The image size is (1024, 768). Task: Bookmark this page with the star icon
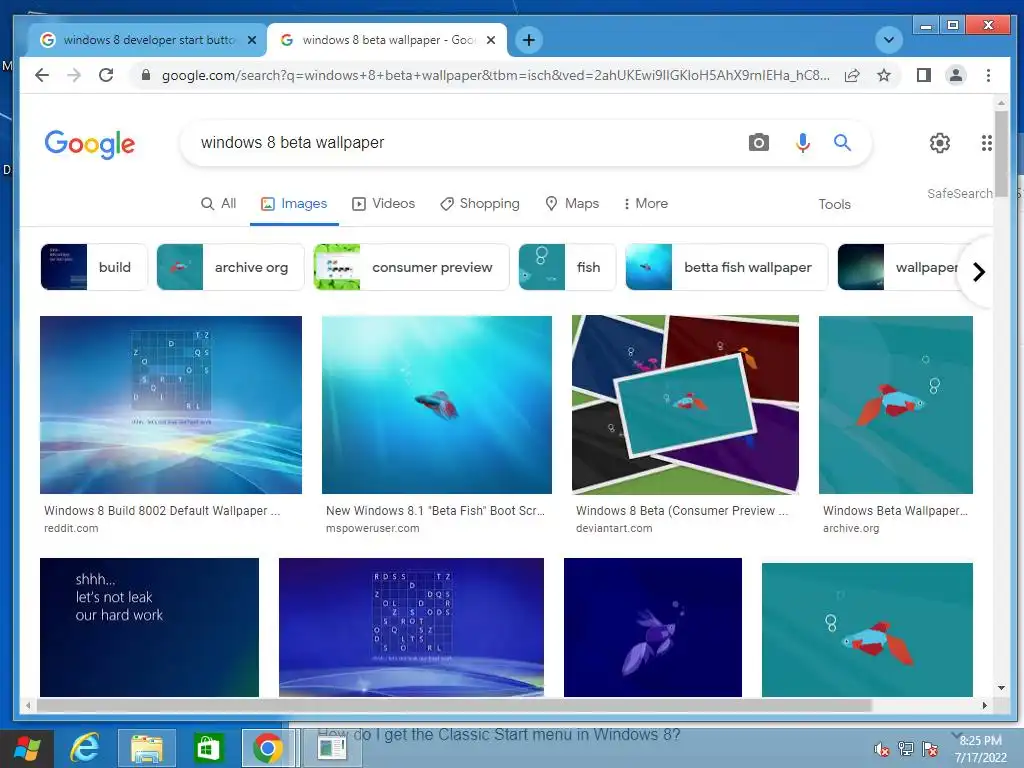point(884,75)
